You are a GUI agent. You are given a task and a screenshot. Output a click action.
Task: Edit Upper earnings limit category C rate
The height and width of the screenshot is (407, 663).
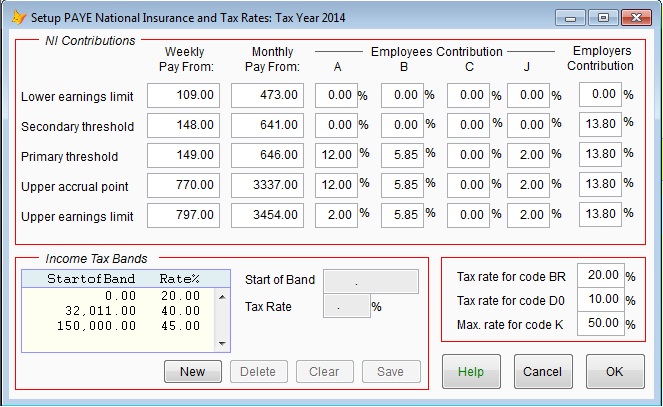point(468,215)
